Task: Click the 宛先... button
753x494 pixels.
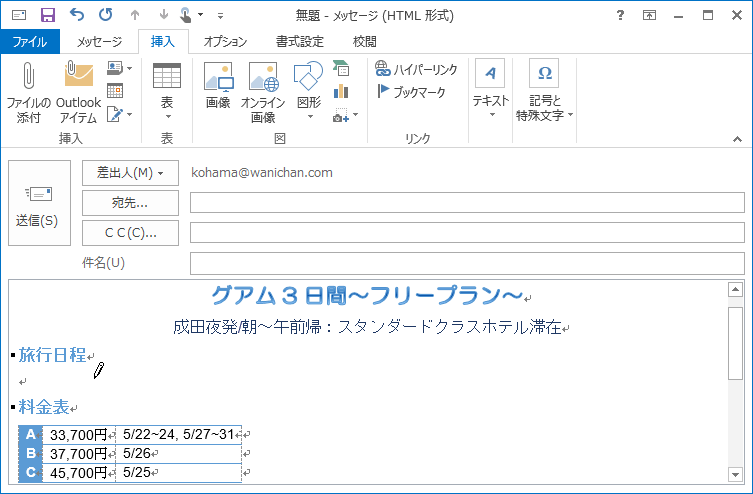Action: pyautogui.click(x=130, y=203)
